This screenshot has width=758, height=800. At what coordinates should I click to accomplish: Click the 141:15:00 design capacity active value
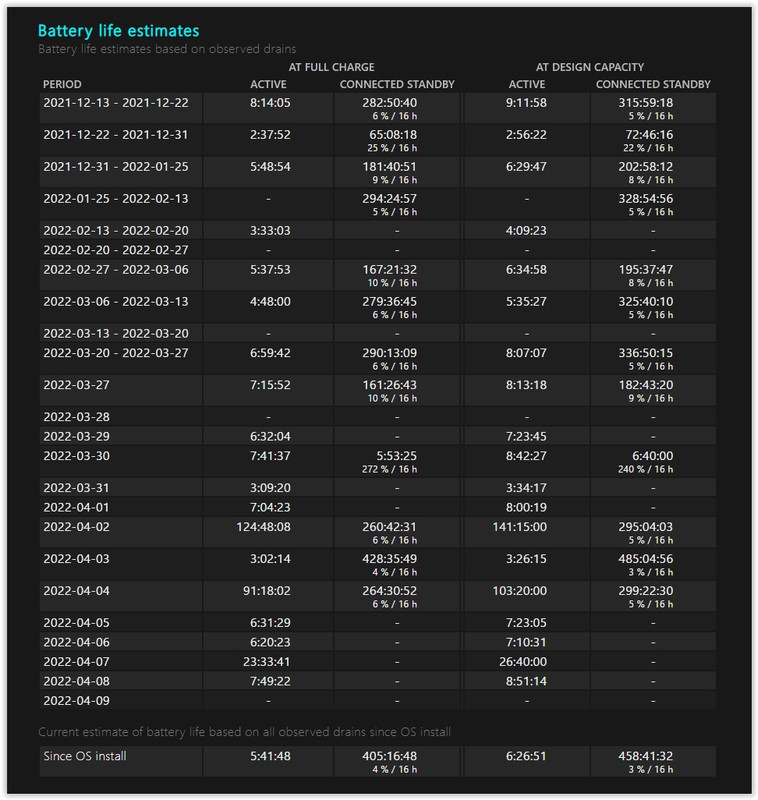point(525,526)
